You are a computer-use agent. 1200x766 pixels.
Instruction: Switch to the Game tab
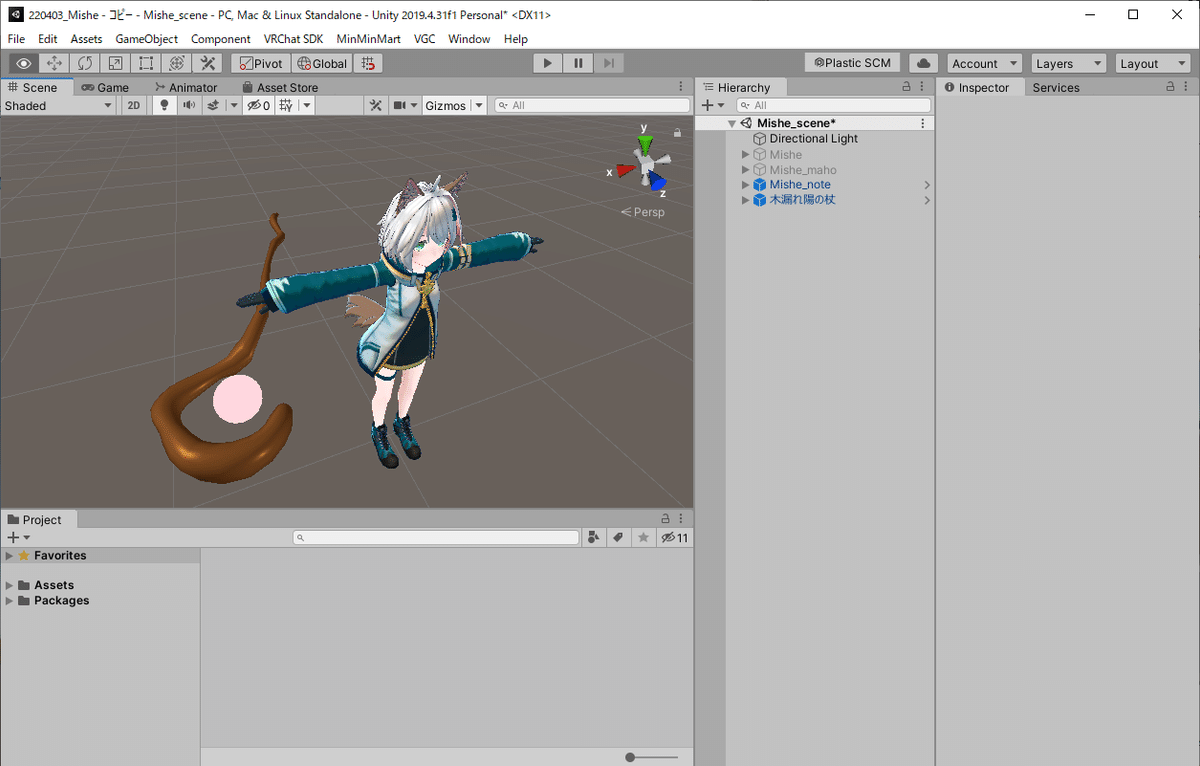coord(105,87)
